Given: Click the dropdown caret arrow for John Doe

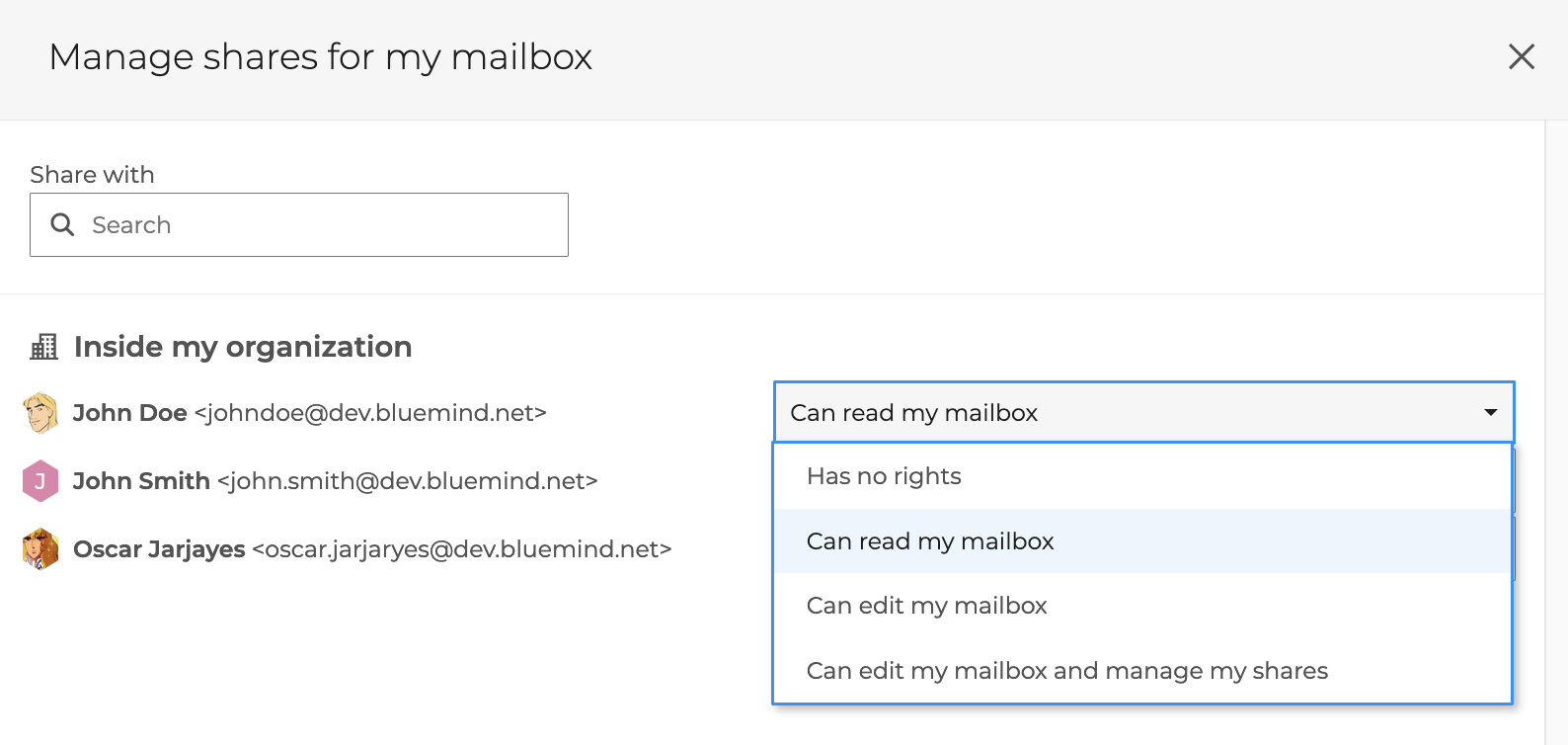Looking at the screenshot, I should (x=1490, y=413).
